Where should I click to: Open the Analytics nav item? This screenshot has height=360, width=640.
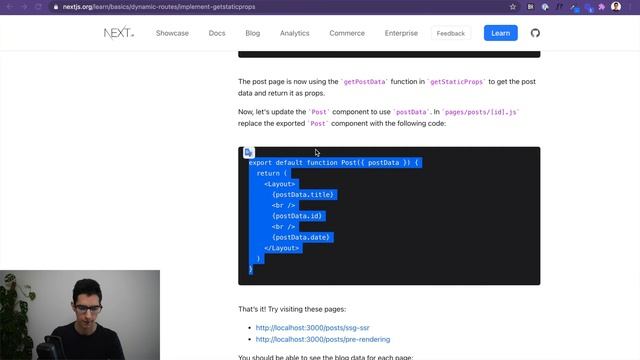click(295, 33)
